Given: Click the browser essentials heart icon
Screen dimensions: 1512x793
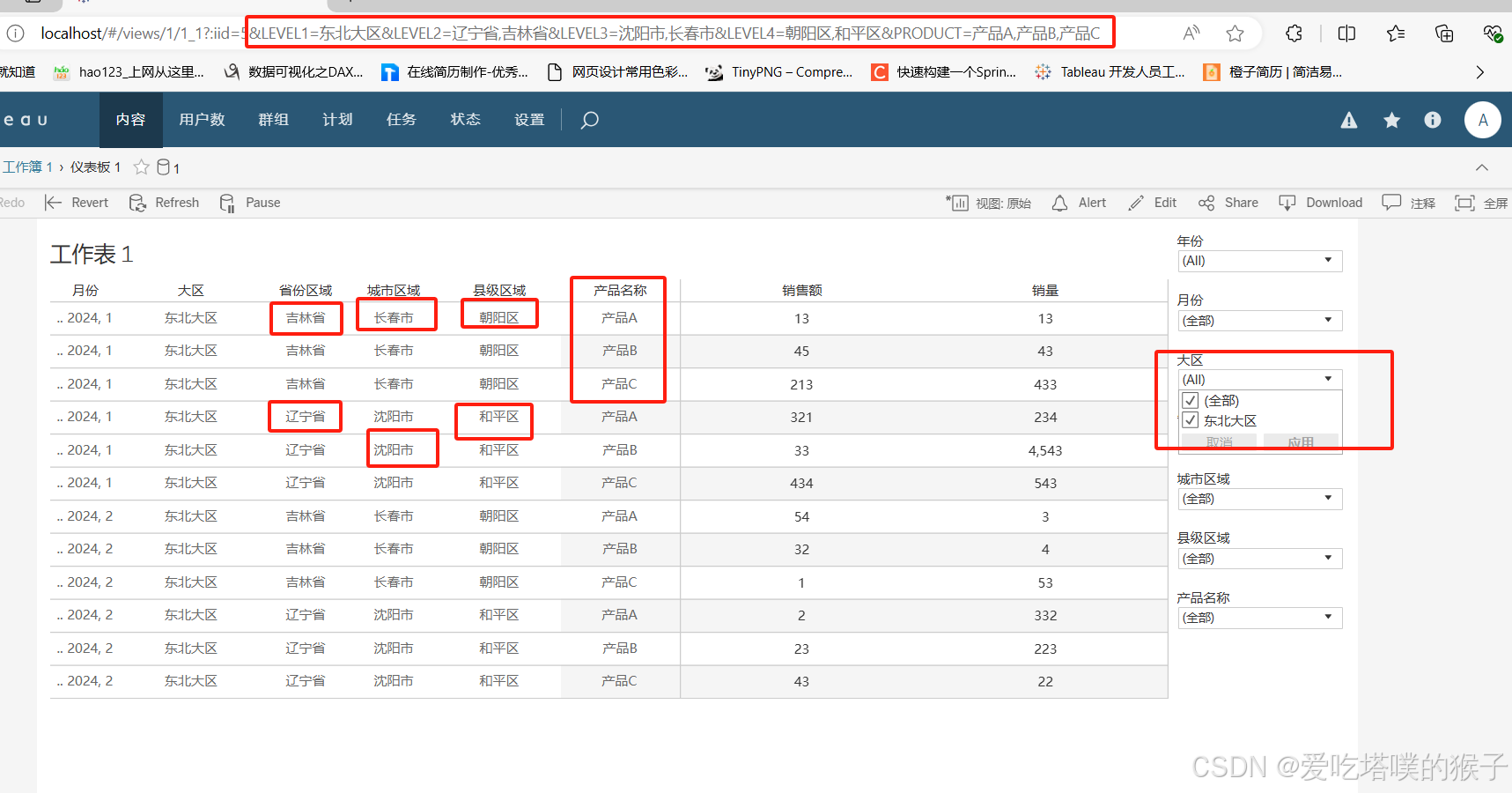Looking at the screenshot, I should tap(1493, 33).
